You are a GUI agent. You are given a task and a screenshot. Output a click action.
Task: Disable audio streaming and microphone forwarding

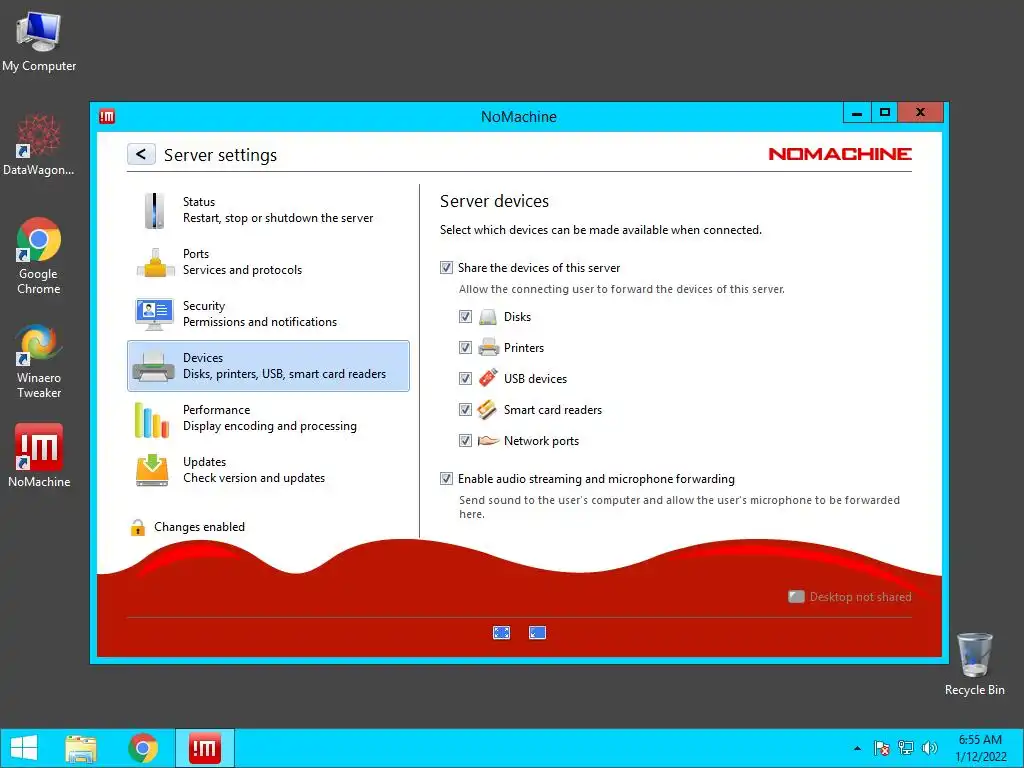446,479
